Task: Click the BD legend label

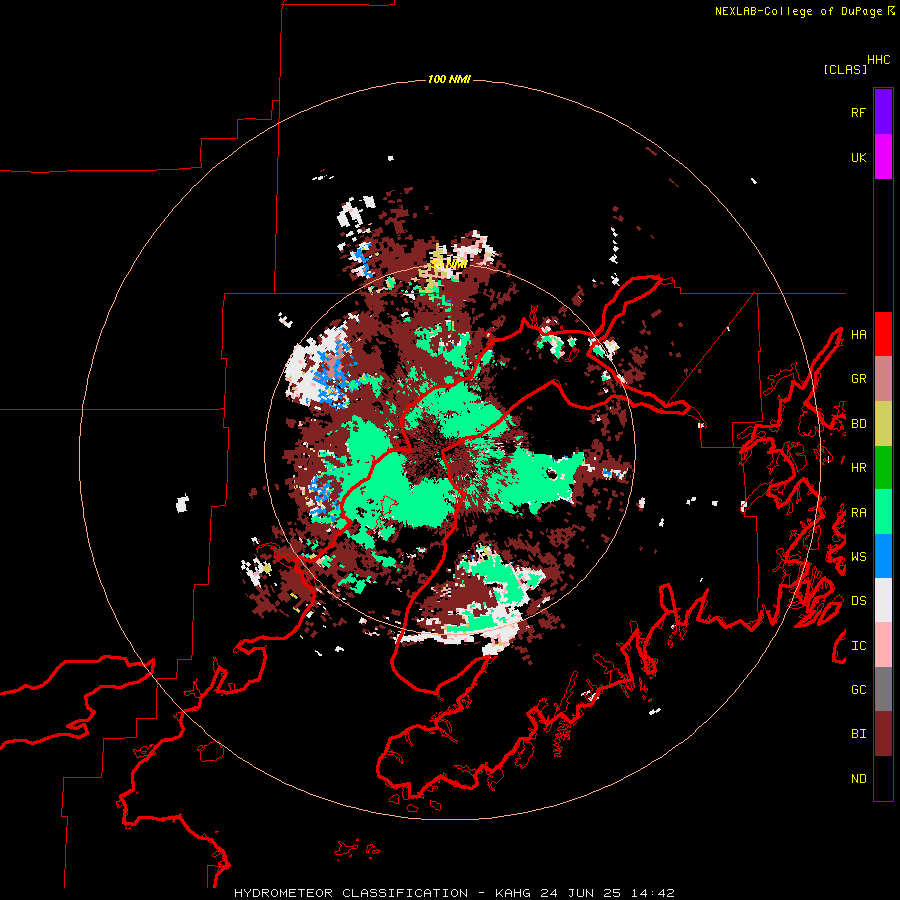Action: pos(858,424)
